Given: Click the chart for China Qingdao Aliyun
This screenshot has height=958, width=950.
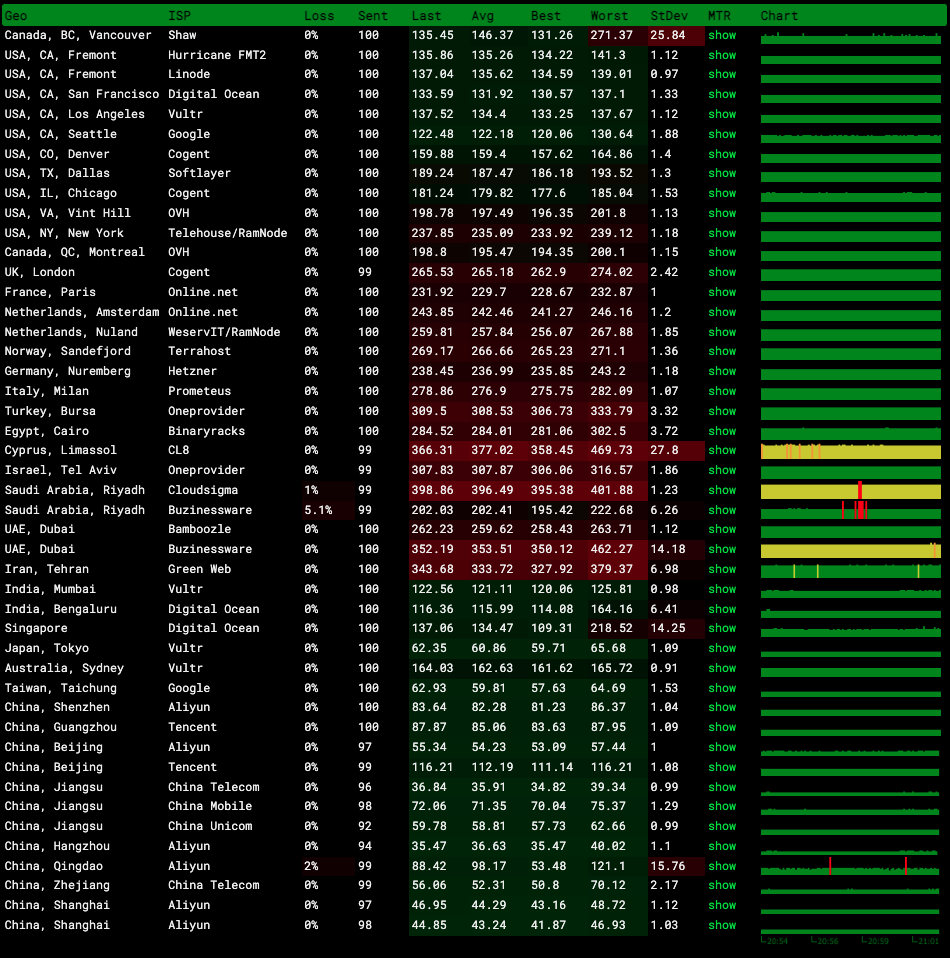Looking at the screenshot, I should [850, 866].
